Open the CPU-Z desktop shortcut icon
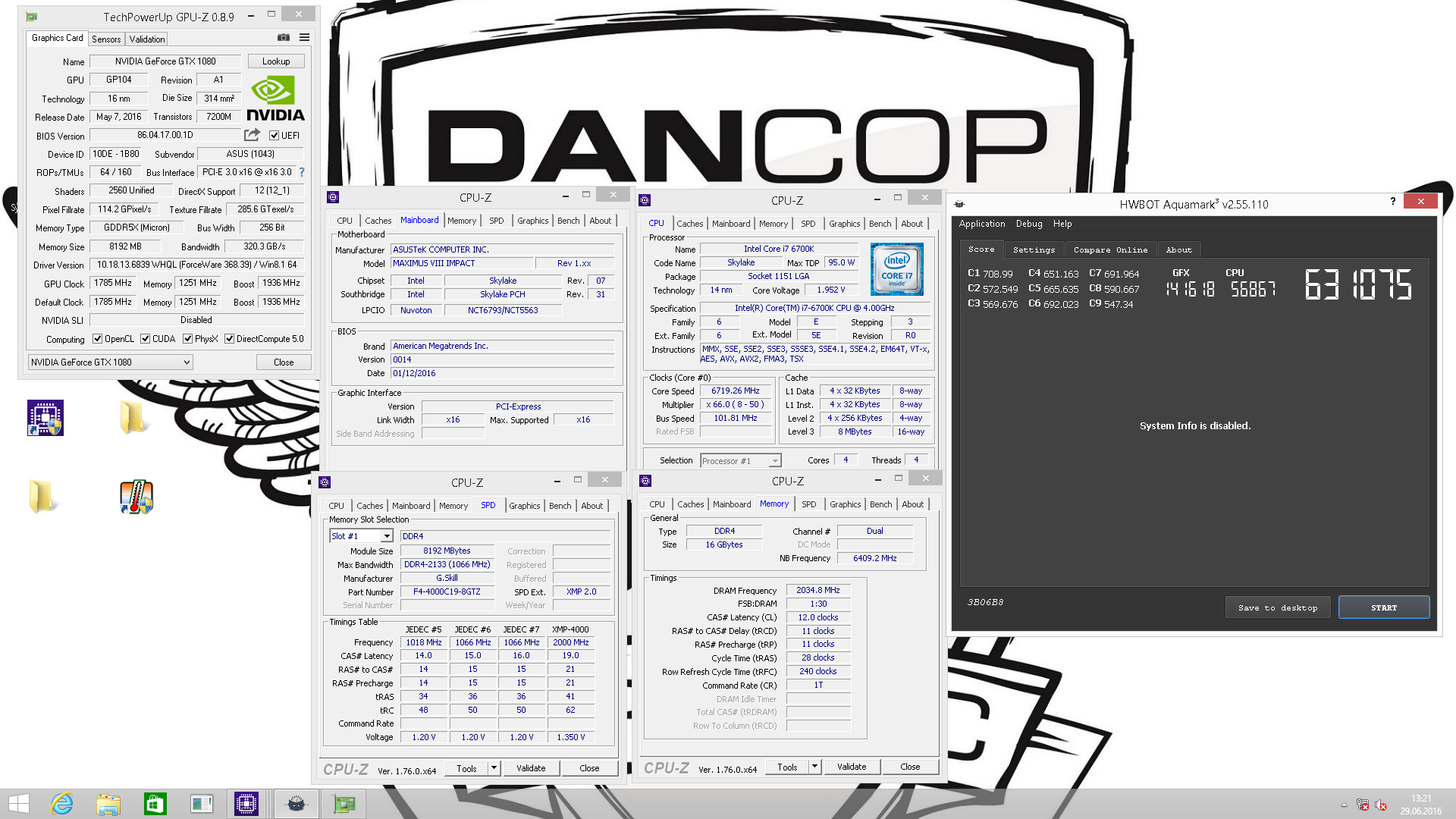The image size is (1456, 819). click(x=45, y=417)
